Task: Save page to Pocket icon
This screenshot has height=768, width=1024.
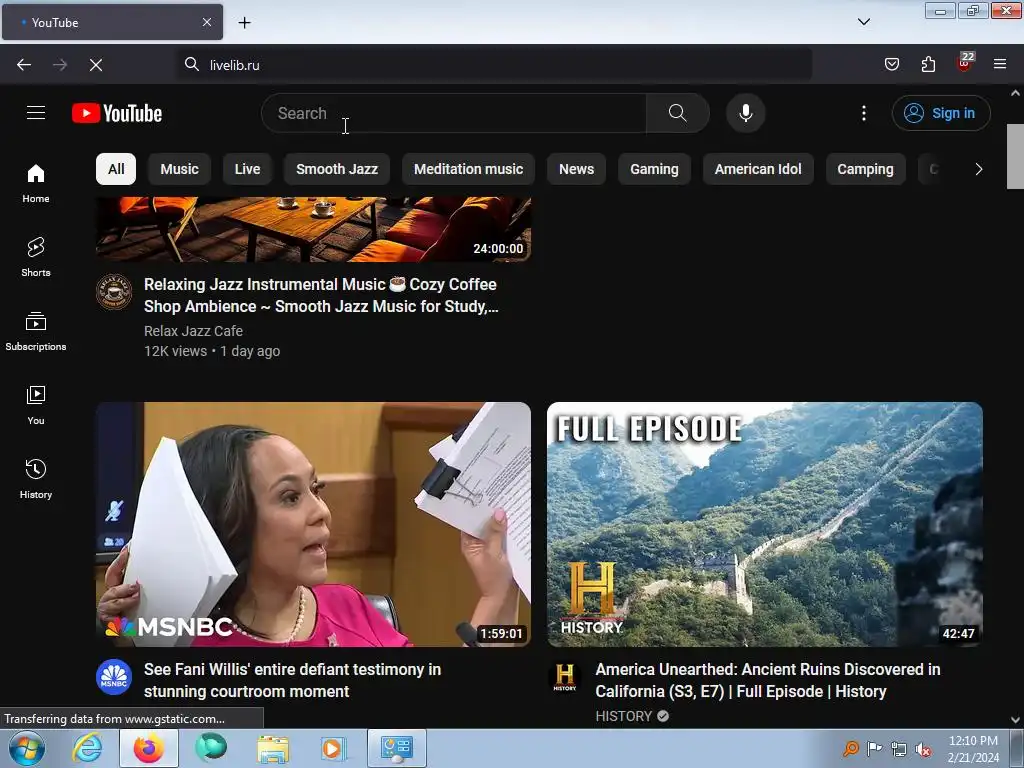Action: click(x=891, y=64)
